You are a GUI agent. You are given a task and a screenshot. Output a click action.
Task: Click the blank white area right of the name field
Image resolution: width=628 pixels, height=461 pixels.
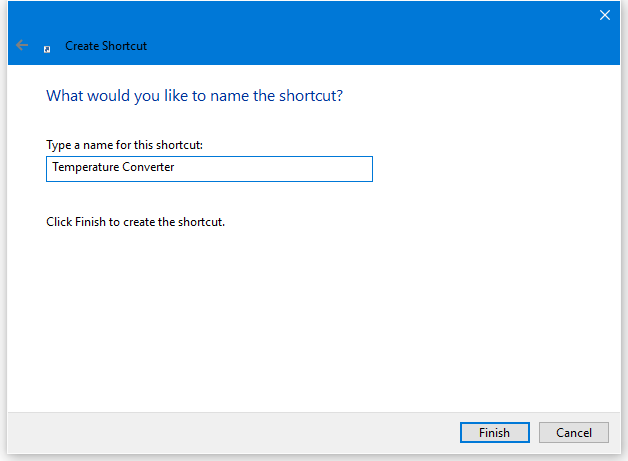(490, 168)
